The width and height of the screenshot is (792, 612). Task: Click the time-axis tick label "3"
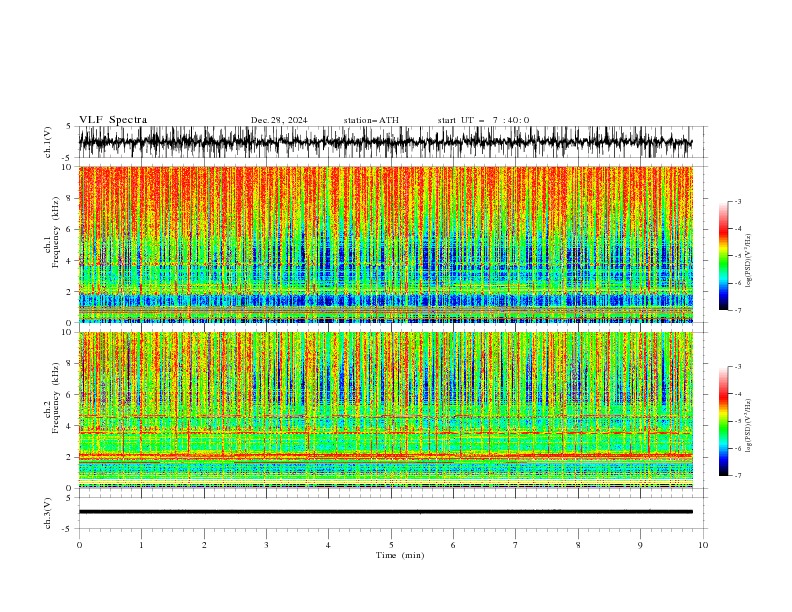266,545
